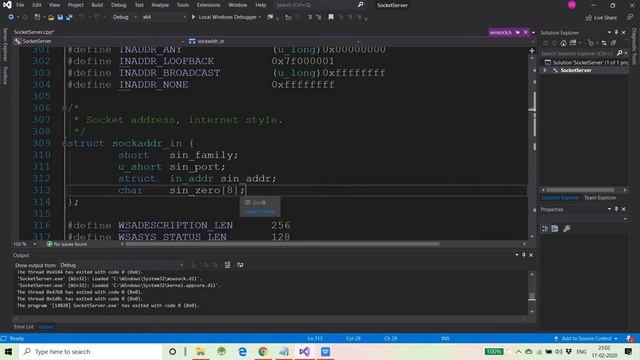Open Microsoft Edge from taskbar
The height and width of the screenshot is (360, 640).
[x=242, y=351]
